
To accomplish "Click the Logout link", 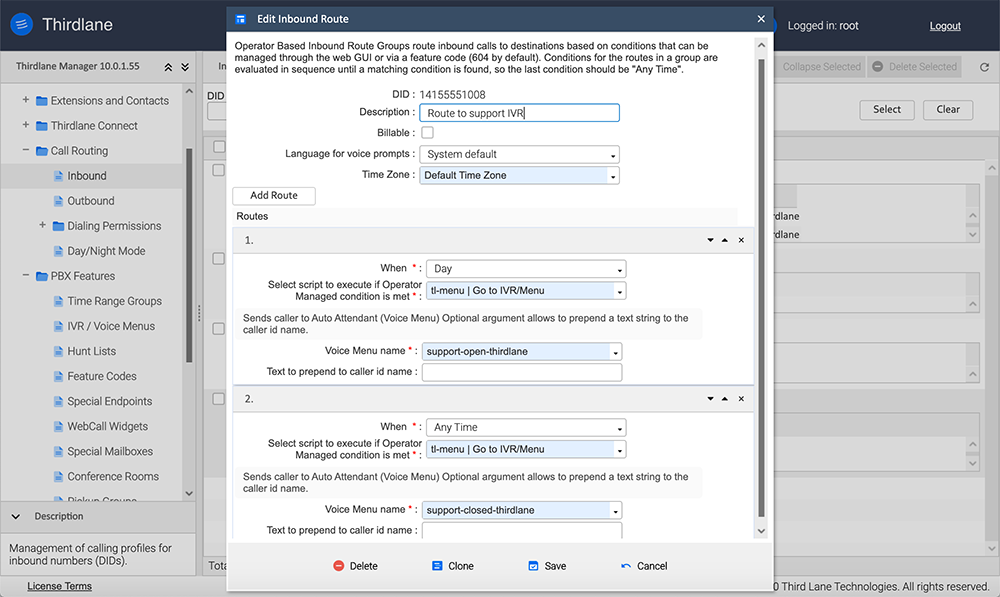I will [x=945, y=26].
